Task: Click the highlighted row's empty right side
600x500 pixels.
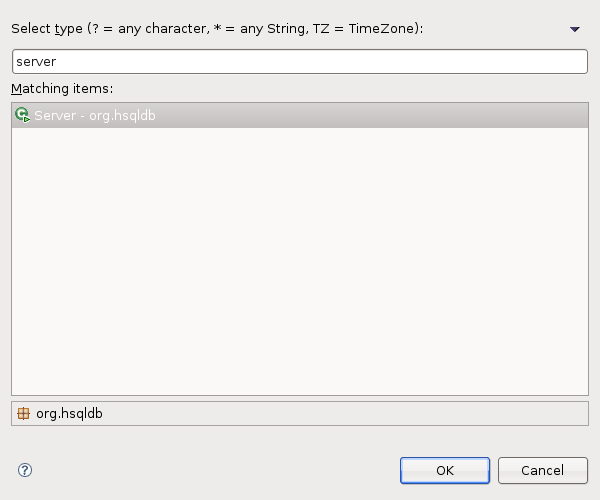Action: (400, 116)
